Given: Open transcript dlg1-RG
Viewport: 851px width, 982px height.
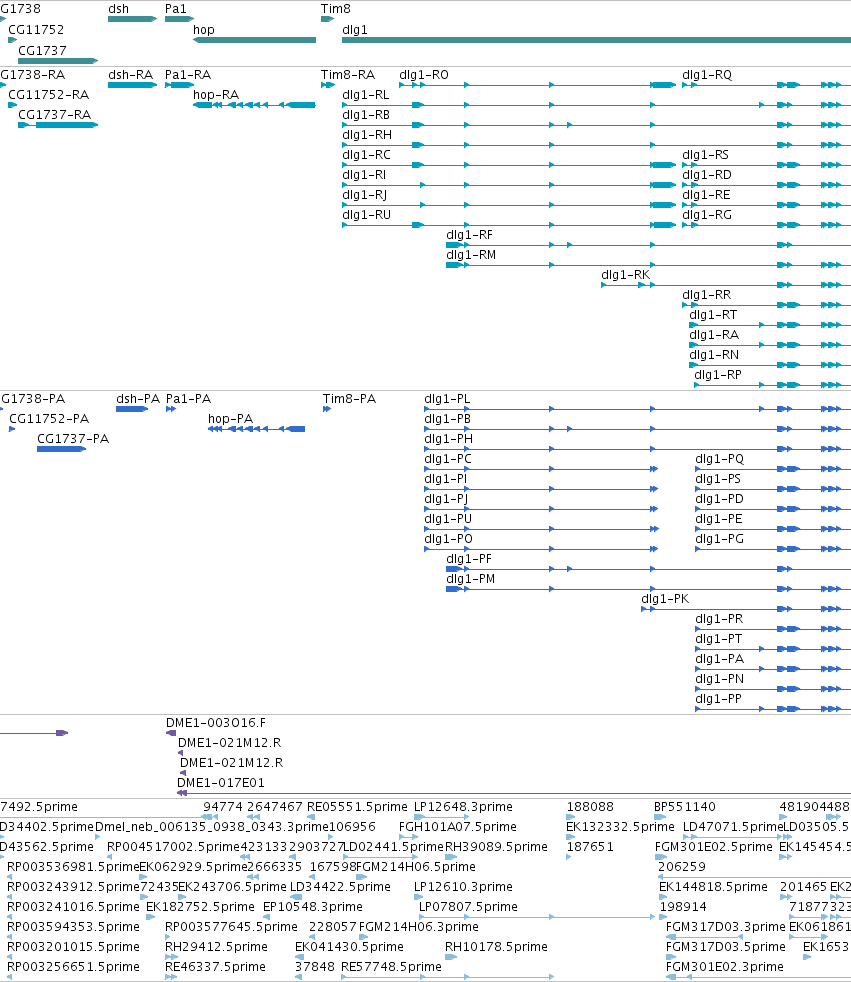Looking at the screenshot, I should [x=707, y=215].
